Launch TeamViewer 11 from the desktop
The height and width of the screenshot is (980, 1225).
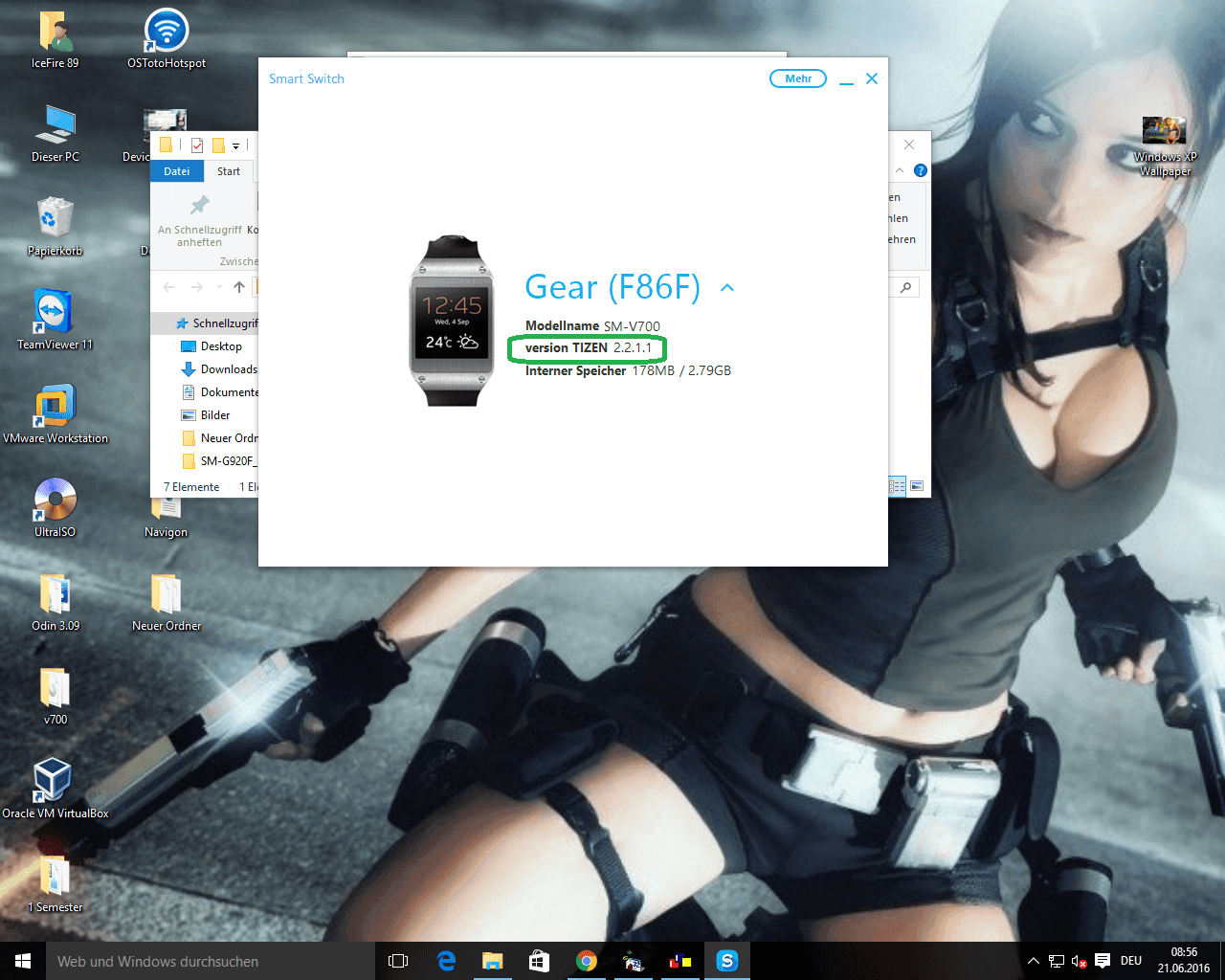click(56, 321)
